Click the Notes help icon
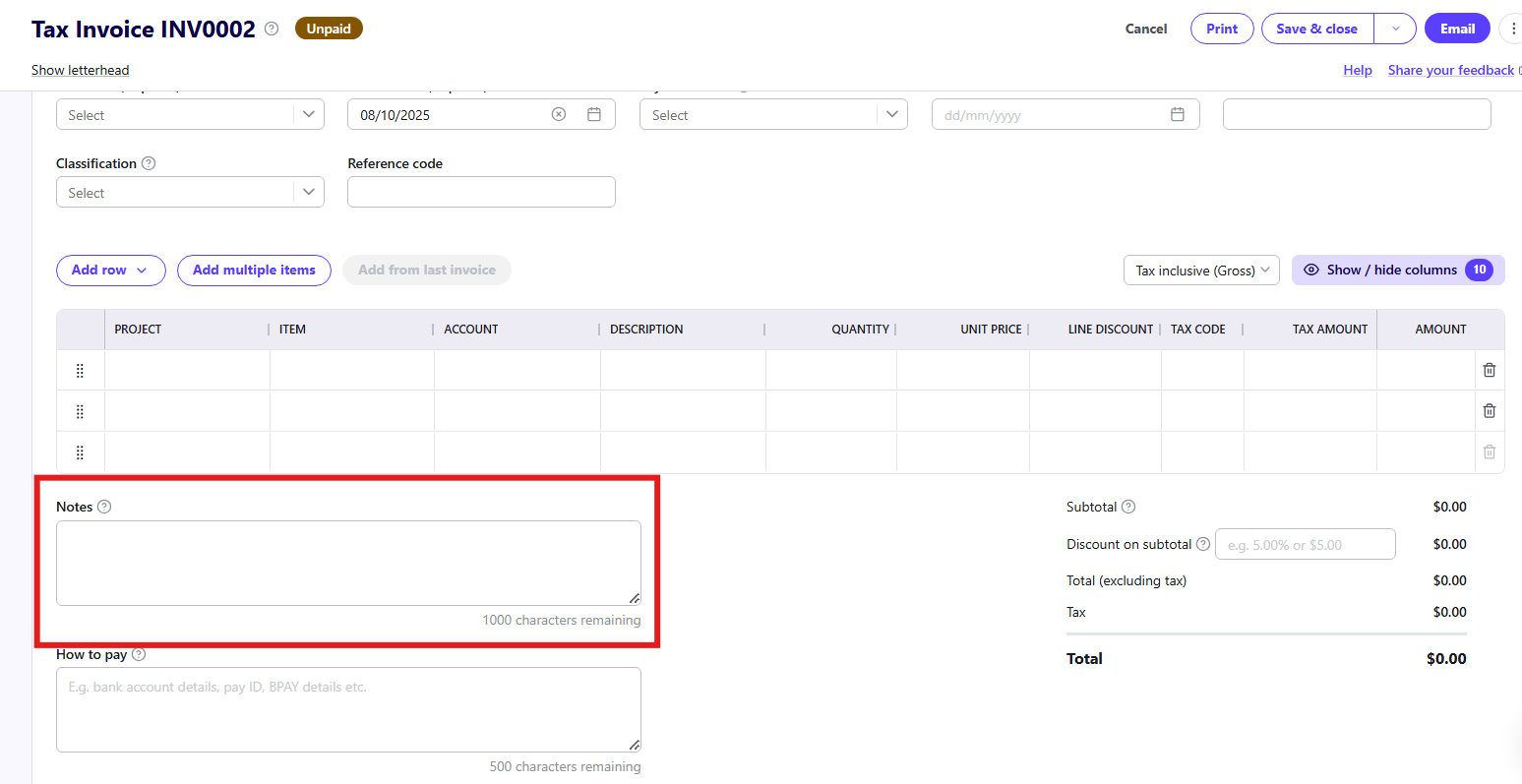This screenshot has width=1522, height=784. point(104,507)
